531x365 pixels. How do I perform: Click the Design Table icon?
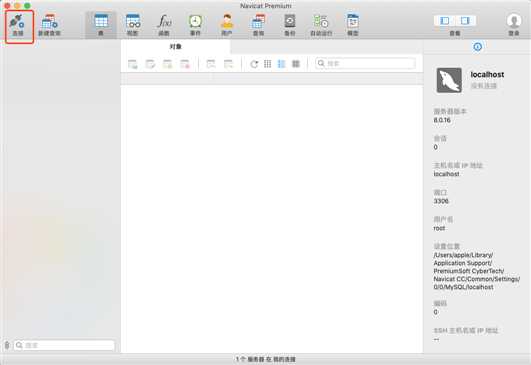pos(150,64)
